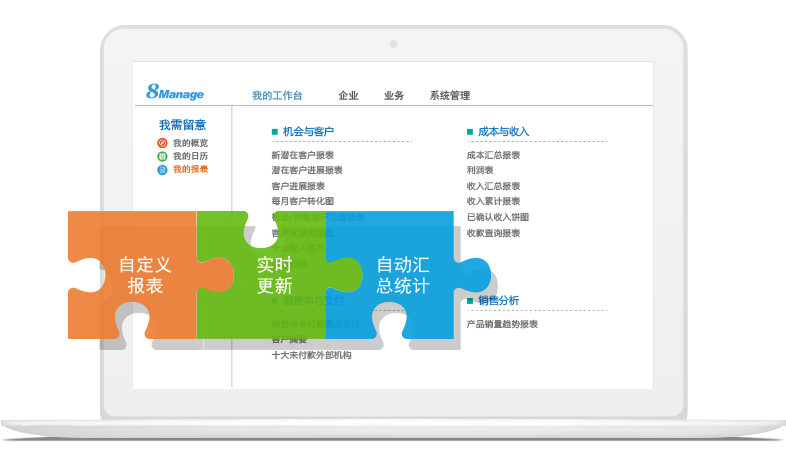Open the 企业 menu
Viewport: 786px width, 470px height.
click(348, 95)
